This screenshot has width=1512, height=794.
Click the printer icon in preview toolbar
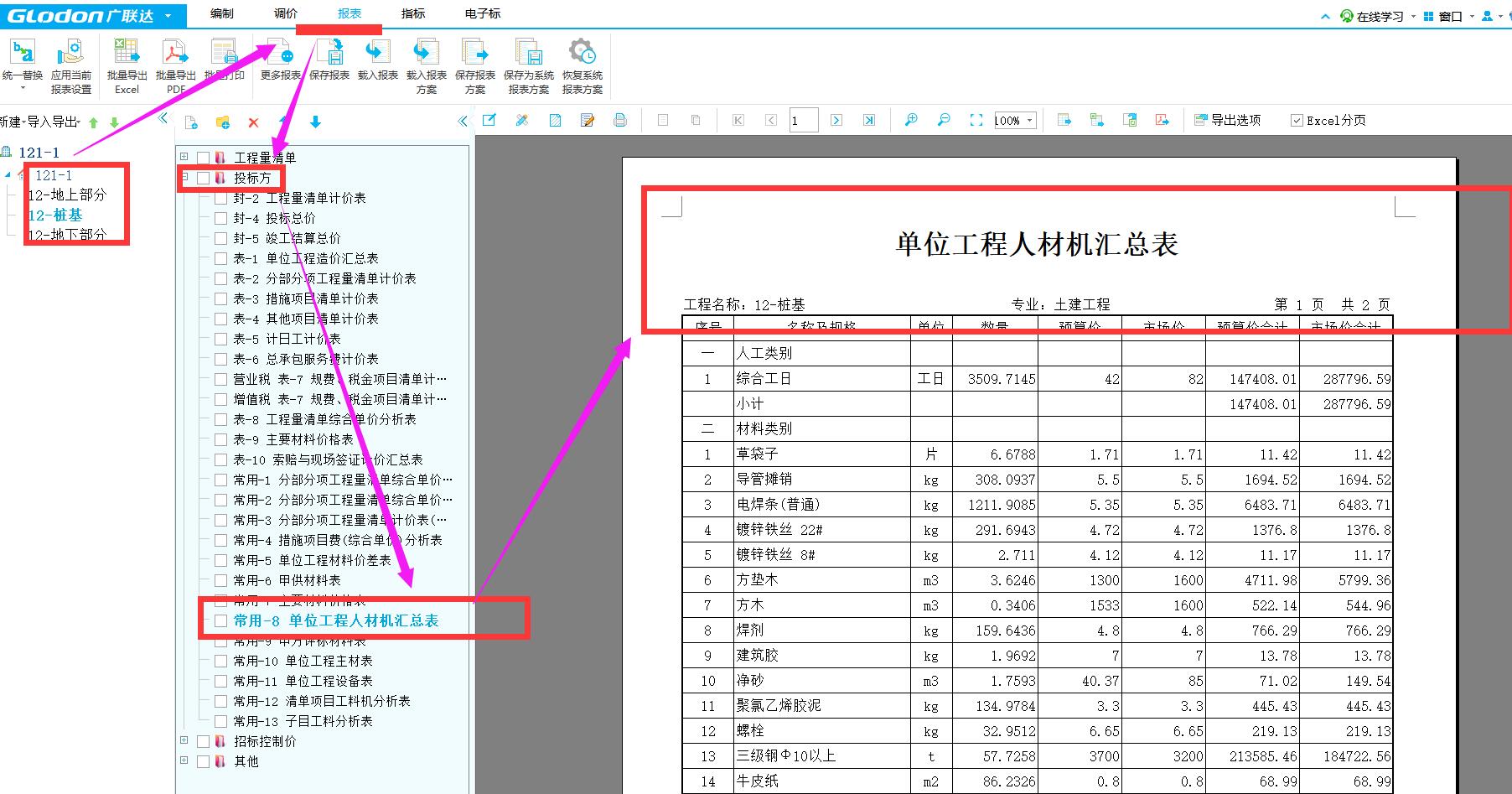(x=620, y=120)
